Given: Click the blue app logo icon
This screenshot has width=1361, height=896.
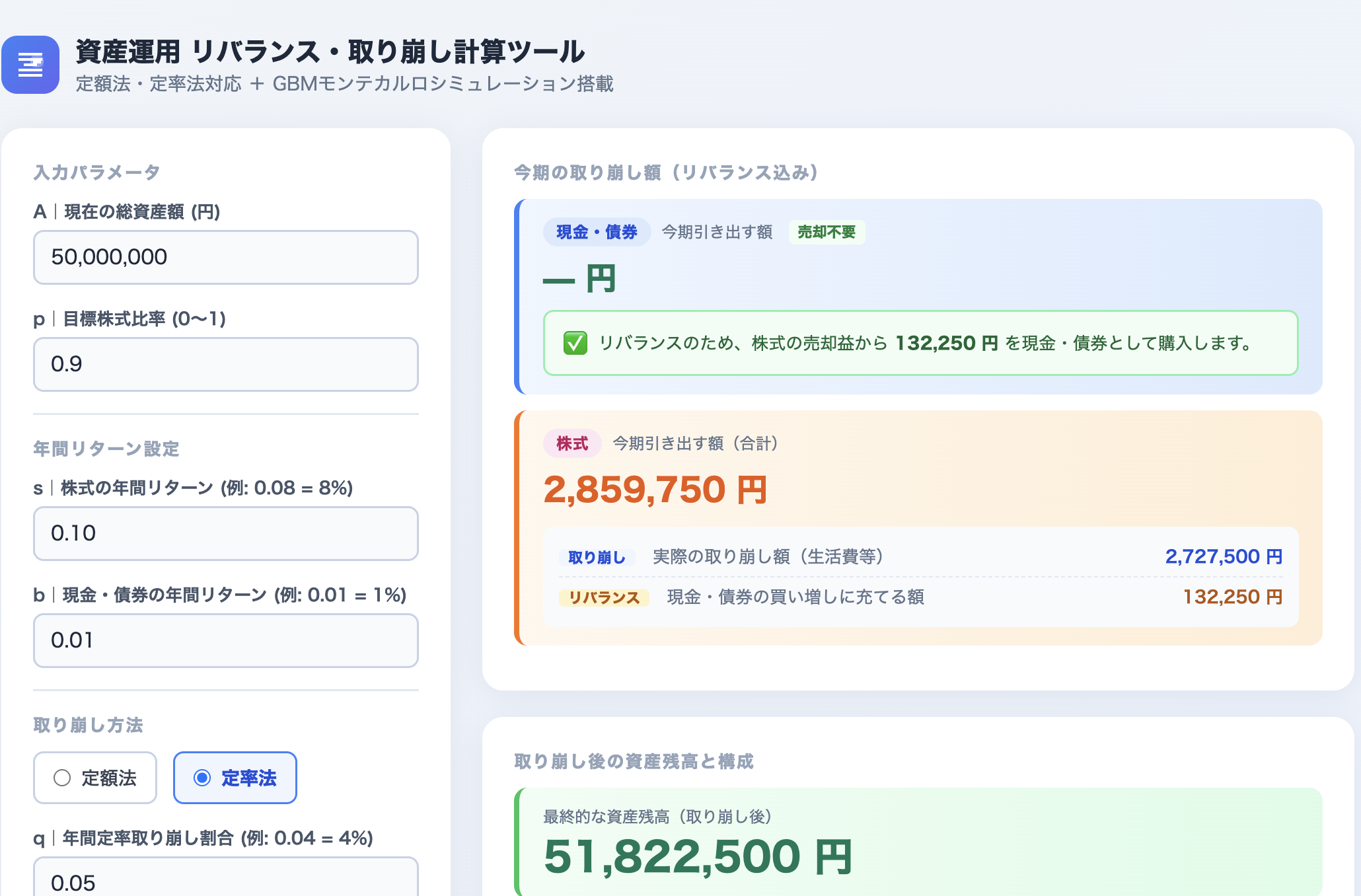Looking at the screenshot, I should [30, 65].
